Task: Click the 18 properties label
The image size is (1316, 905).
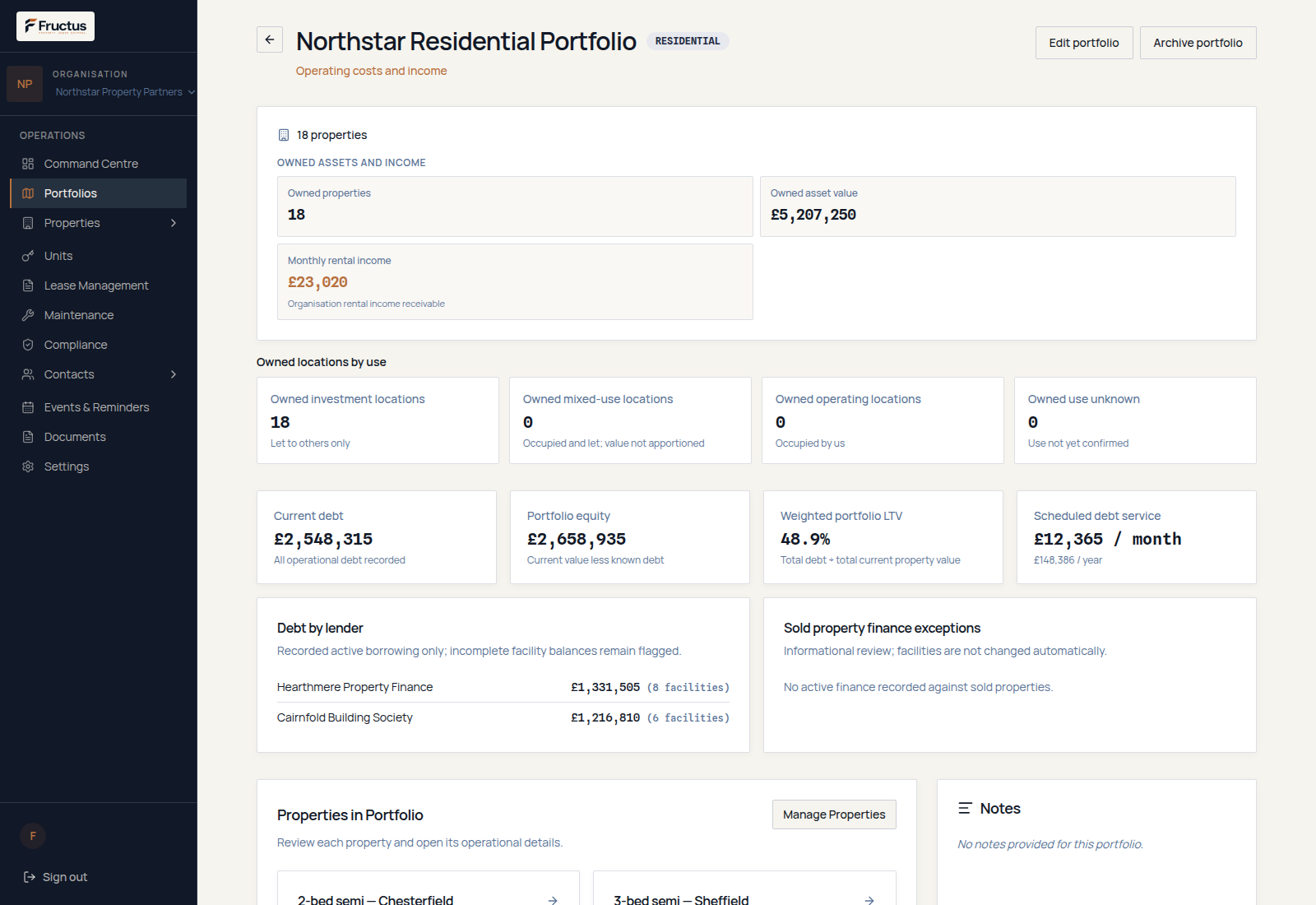Action: point(331,135)
